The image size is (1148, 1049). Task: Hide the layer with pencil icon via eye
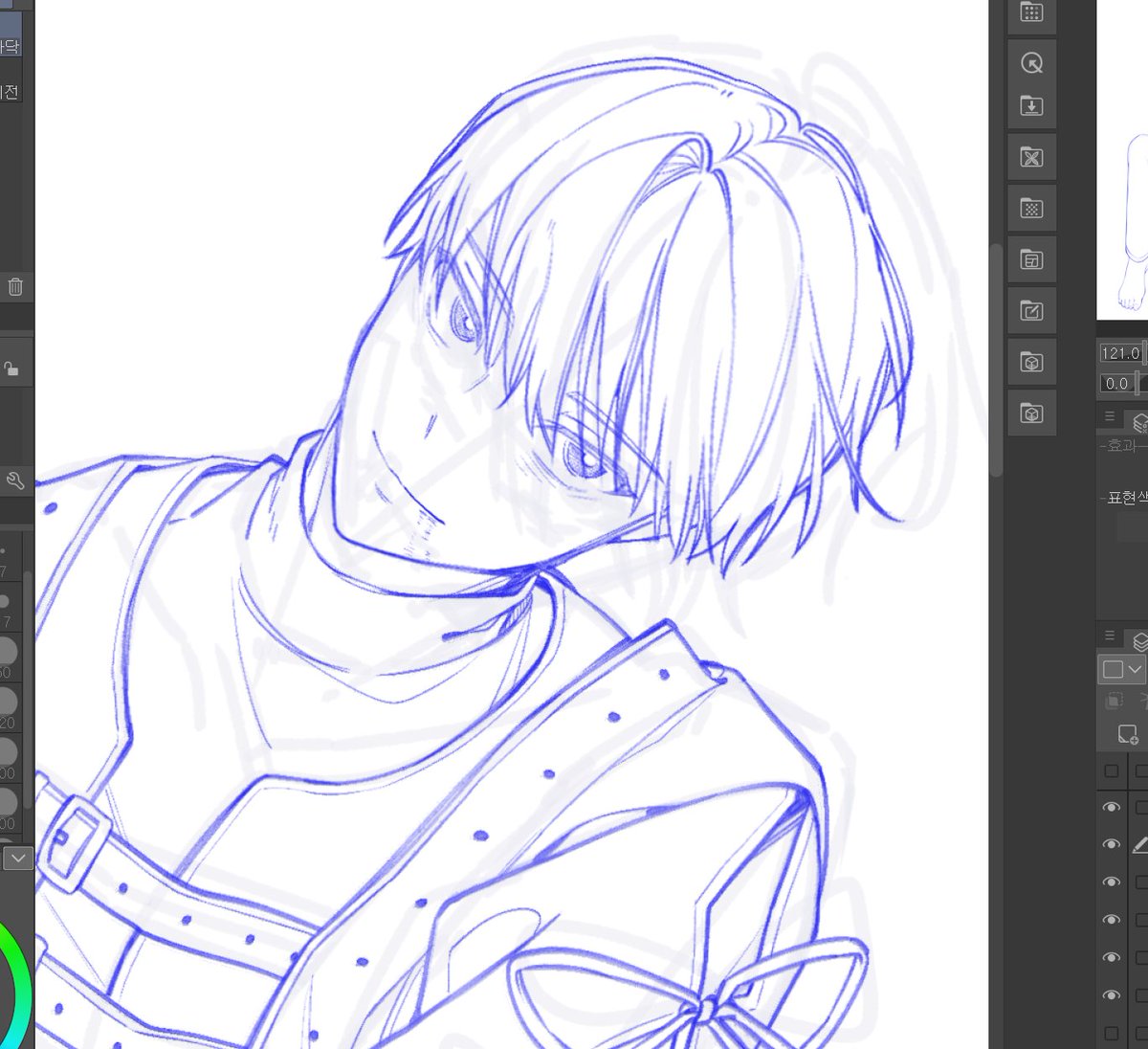(x=1111, y=845)
